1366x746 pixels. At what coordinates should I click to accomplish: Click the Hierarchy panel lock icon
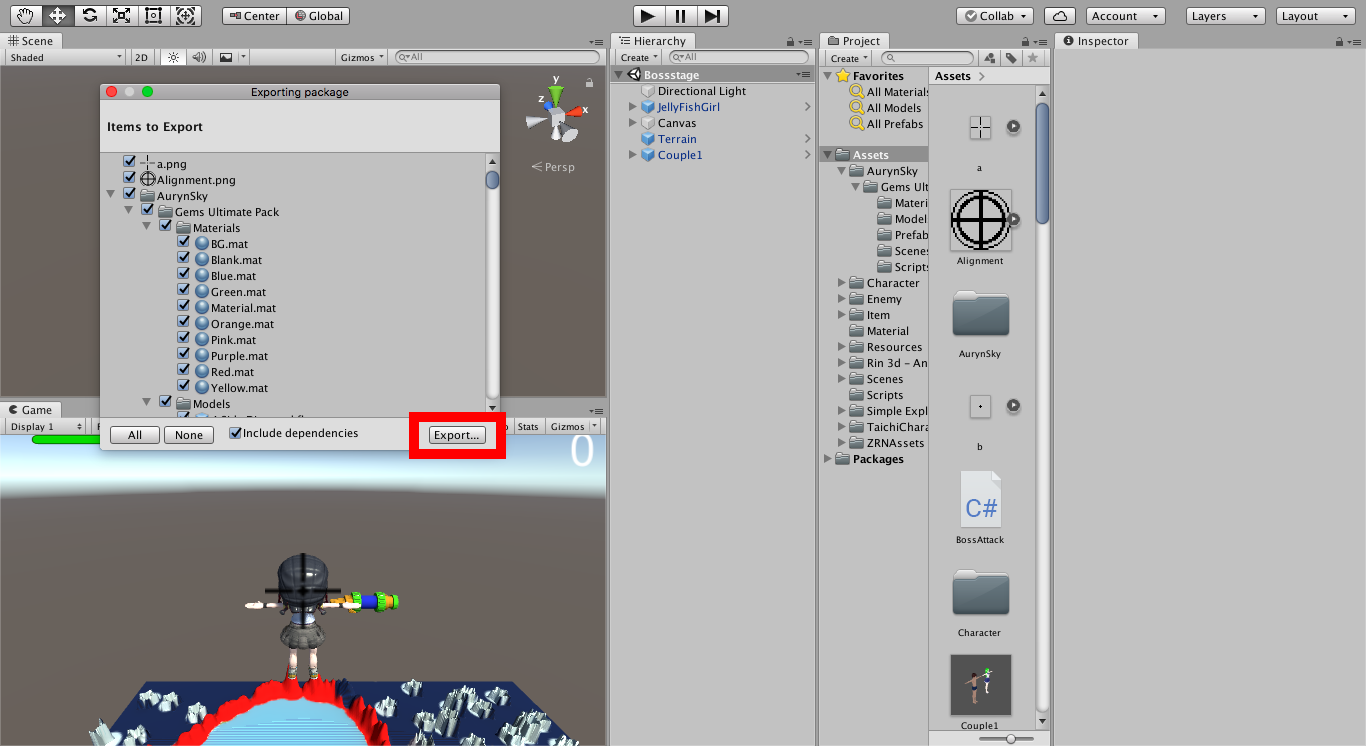coord(791,41)
